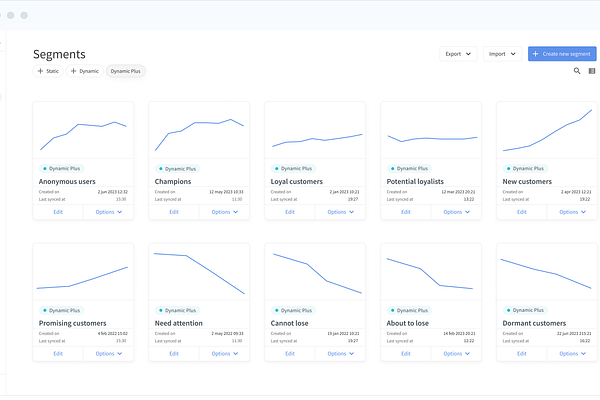Switch to the list view layout icon
600x400 pixels.
point(592,71)
